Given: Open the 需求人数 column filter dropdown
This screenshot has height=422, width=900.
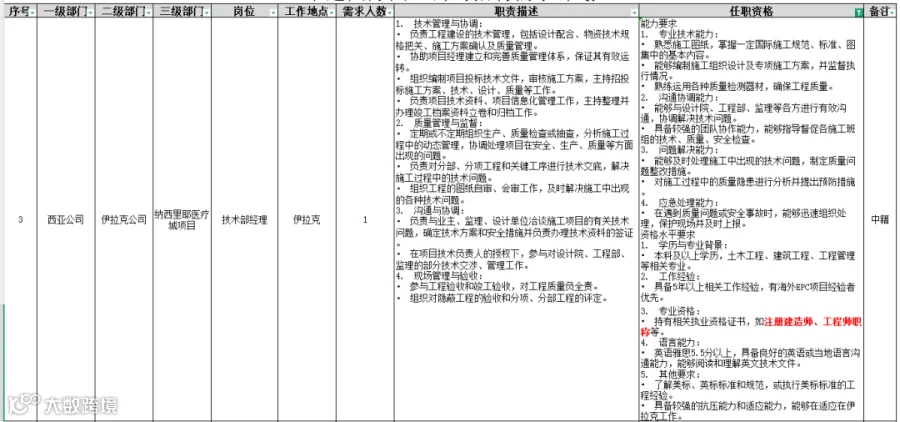Looking at the screenshot, I should point(389,13).
